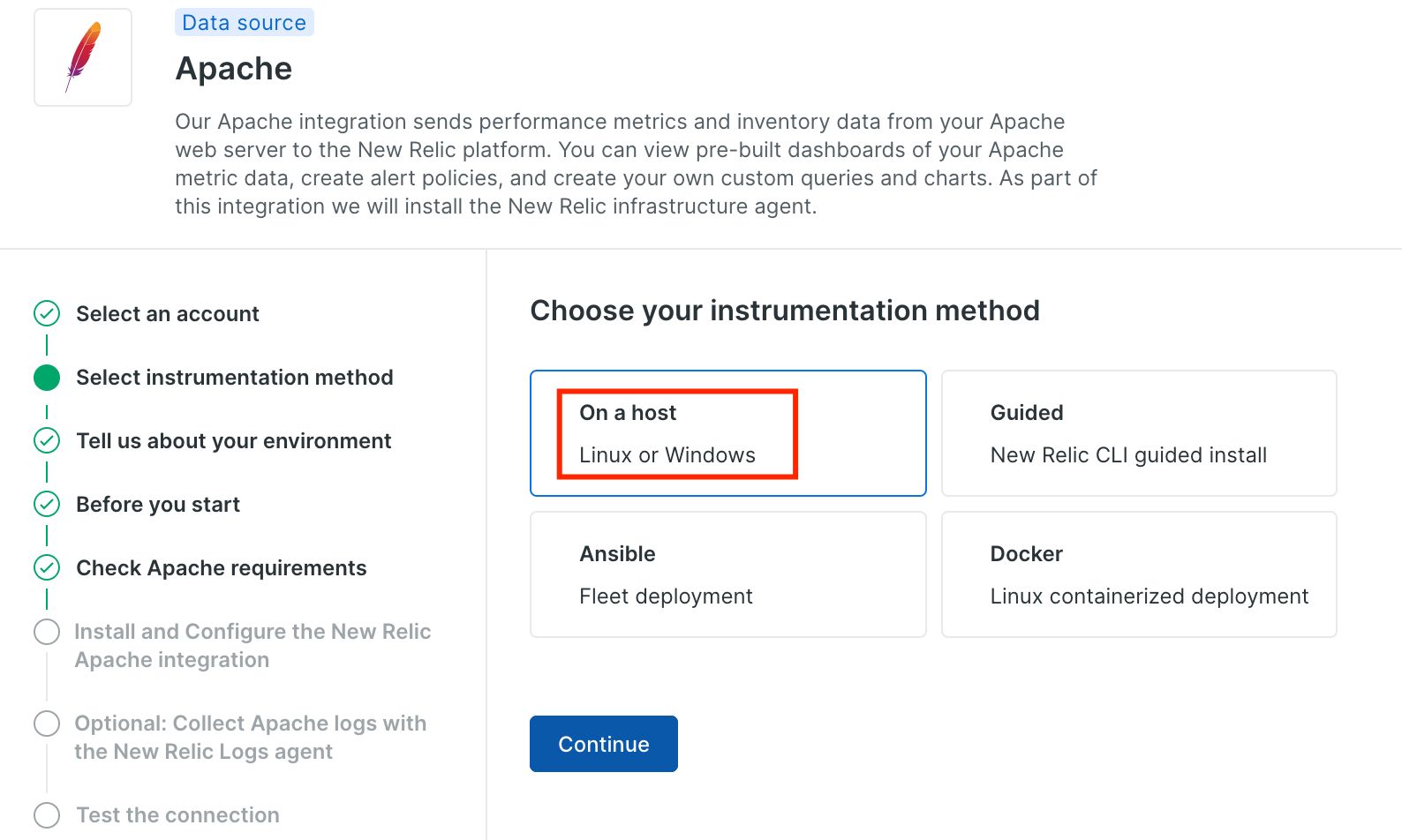The width and height of the screenshot is (1402, 840).
Task: Open Install and Configure the New Relic step
Action: [253, 646]
